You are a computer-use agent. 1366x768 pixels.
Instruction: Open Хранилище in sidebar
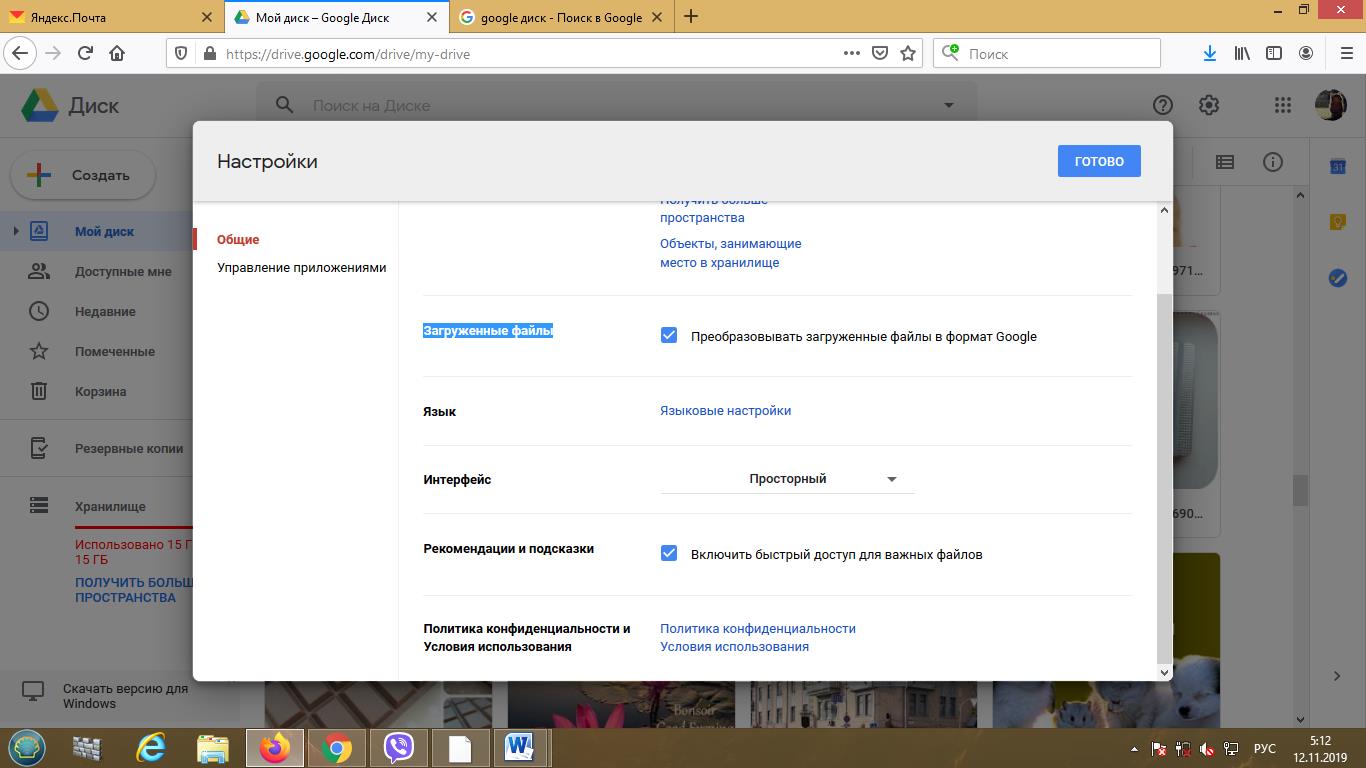[x=110, y=507]
